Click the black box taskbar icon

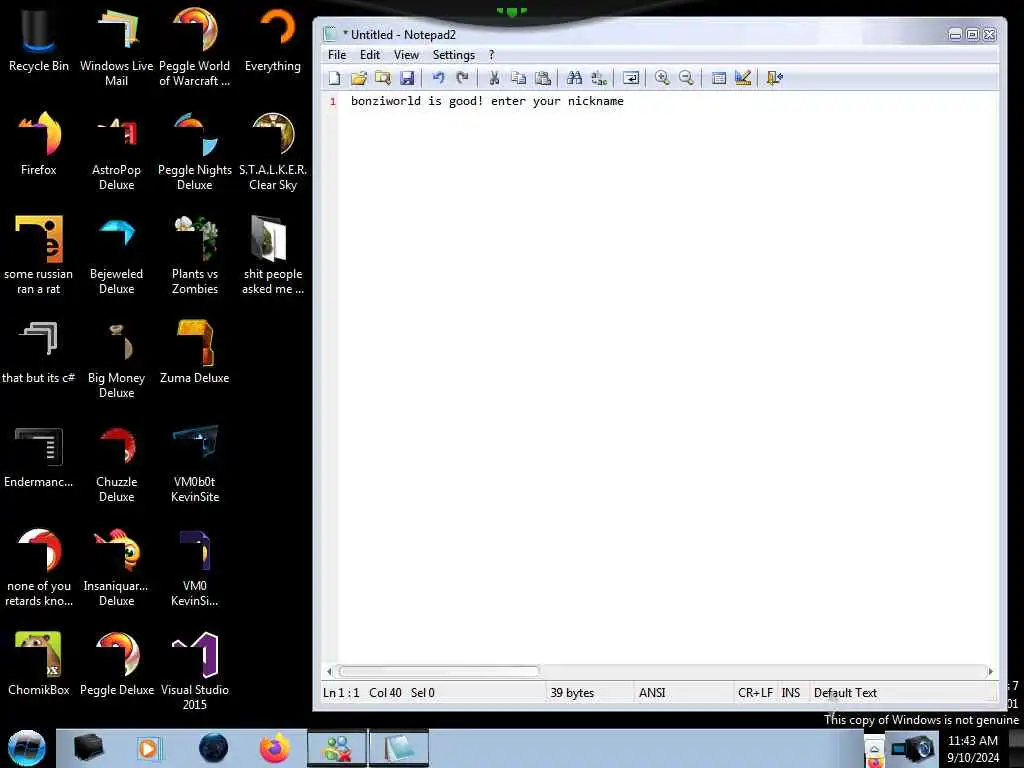tap(88, 748)
